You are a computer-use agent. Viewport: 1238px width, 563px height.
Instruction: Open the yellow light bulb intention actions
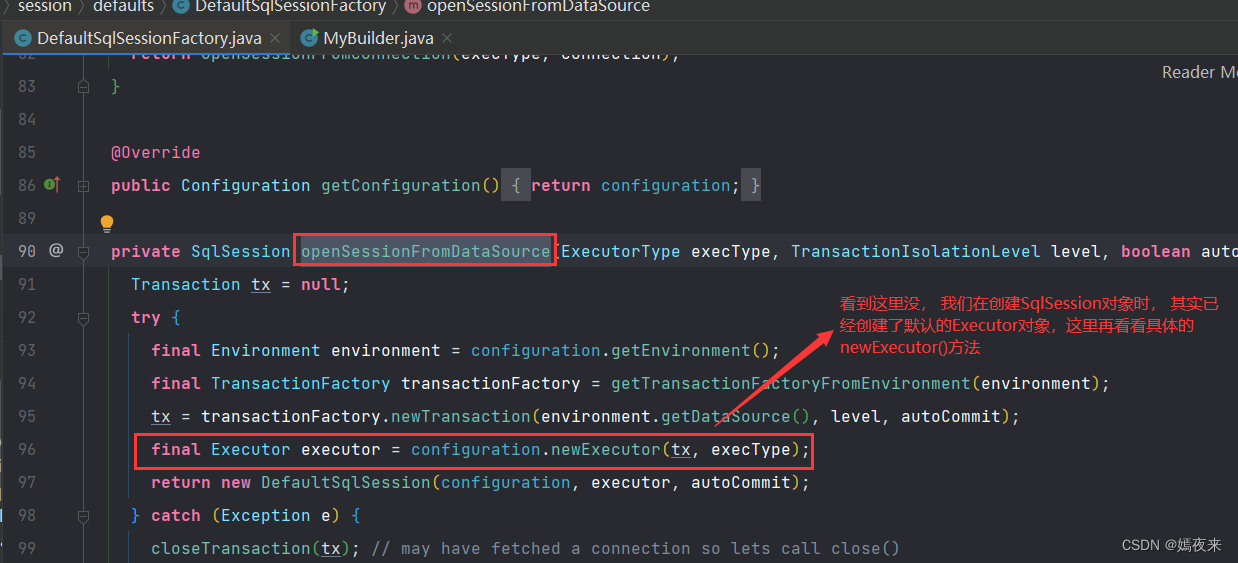tap(107, 223)
